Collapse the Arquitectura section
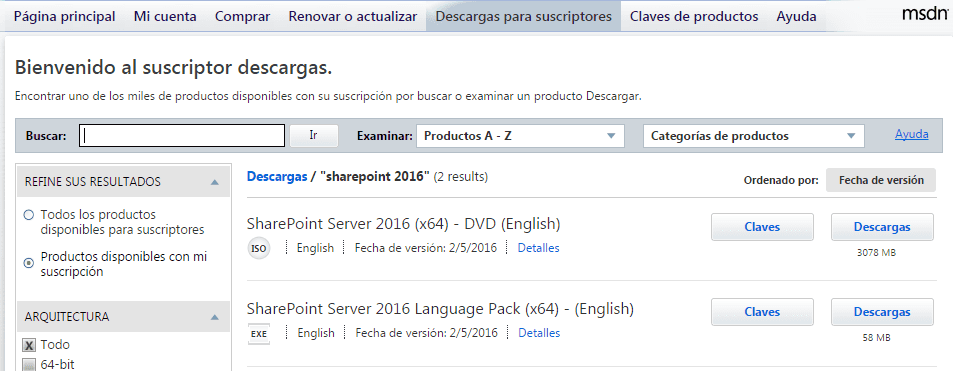Screen dimensions: 953x371 point(214,317)
